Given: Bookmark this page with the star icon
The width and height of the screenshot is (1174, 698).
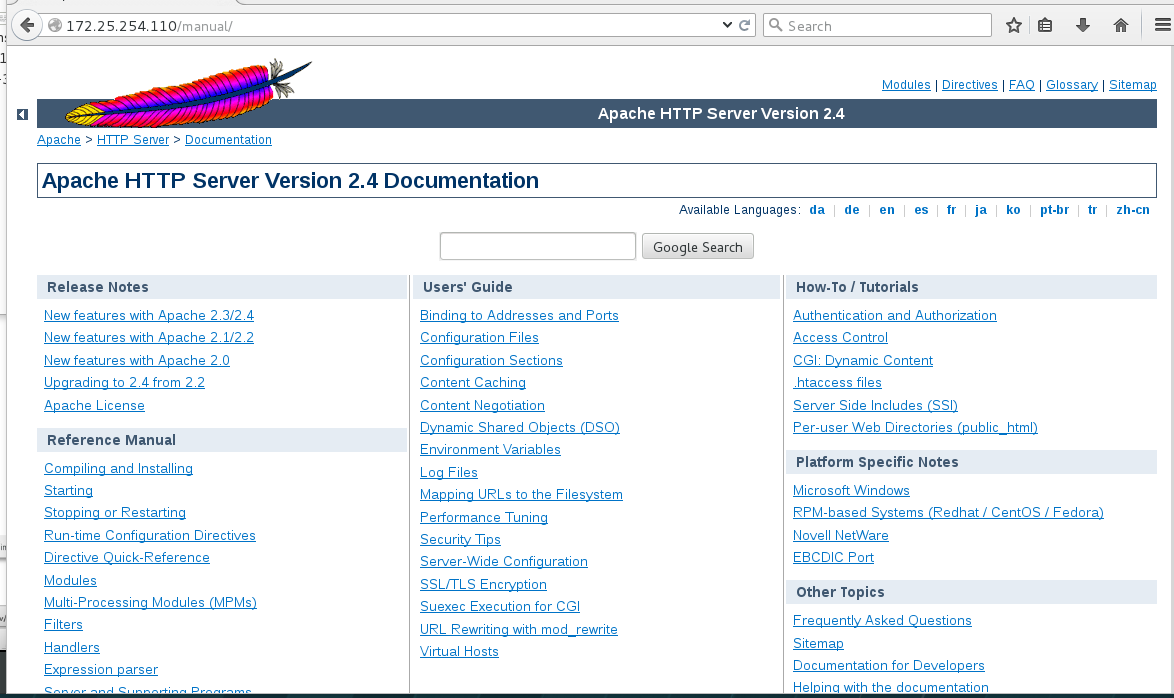Looking at the screenshot, I should 1014,25.
